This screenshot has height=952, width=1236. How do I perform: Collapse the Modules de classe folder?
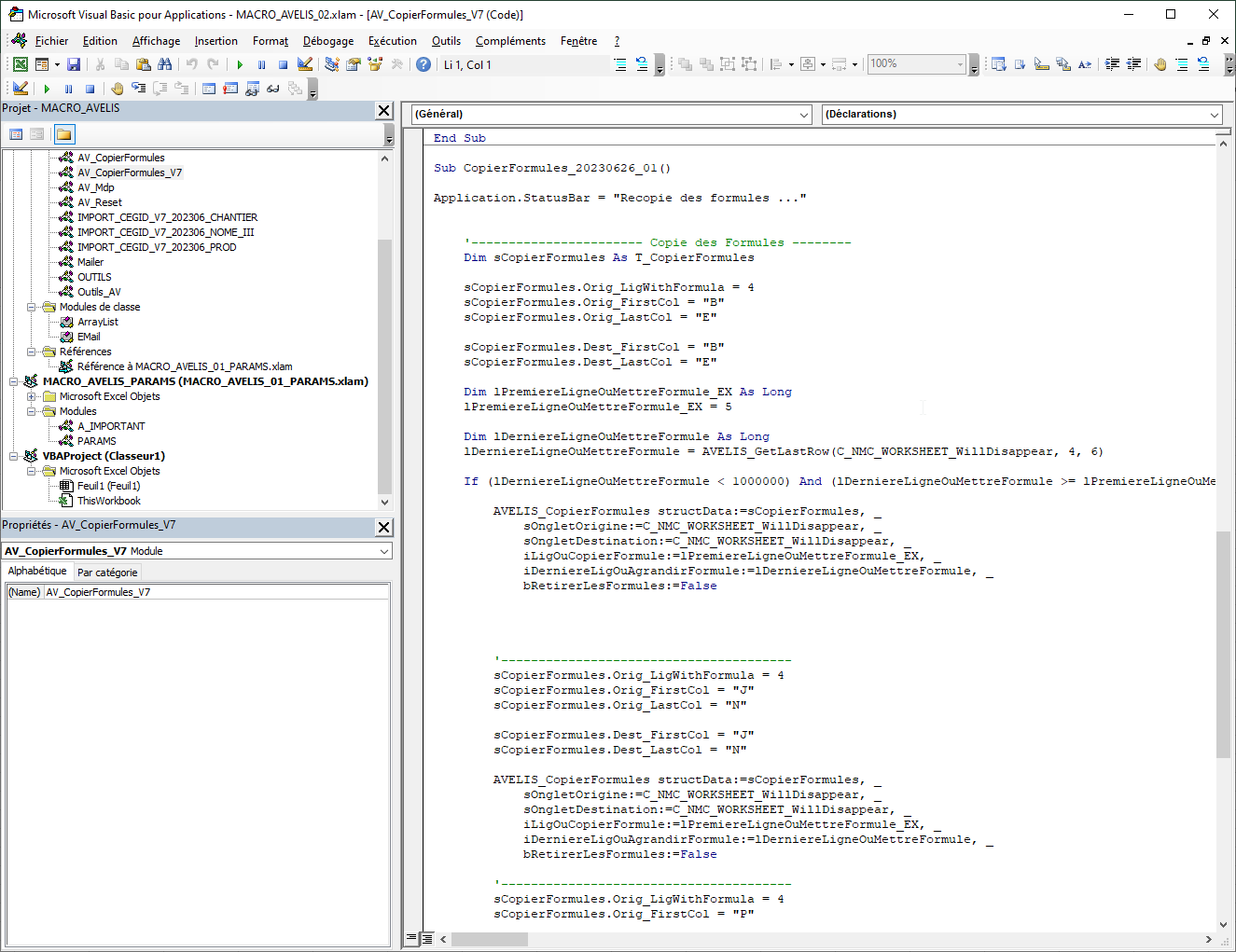click(x=31, y=307)
